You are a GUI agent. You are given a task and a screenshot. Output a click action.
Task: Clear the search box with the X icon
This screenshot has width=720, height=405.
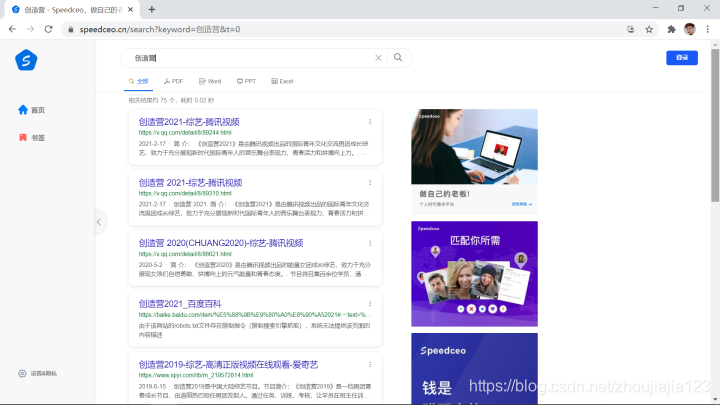[x=378, y=58]
